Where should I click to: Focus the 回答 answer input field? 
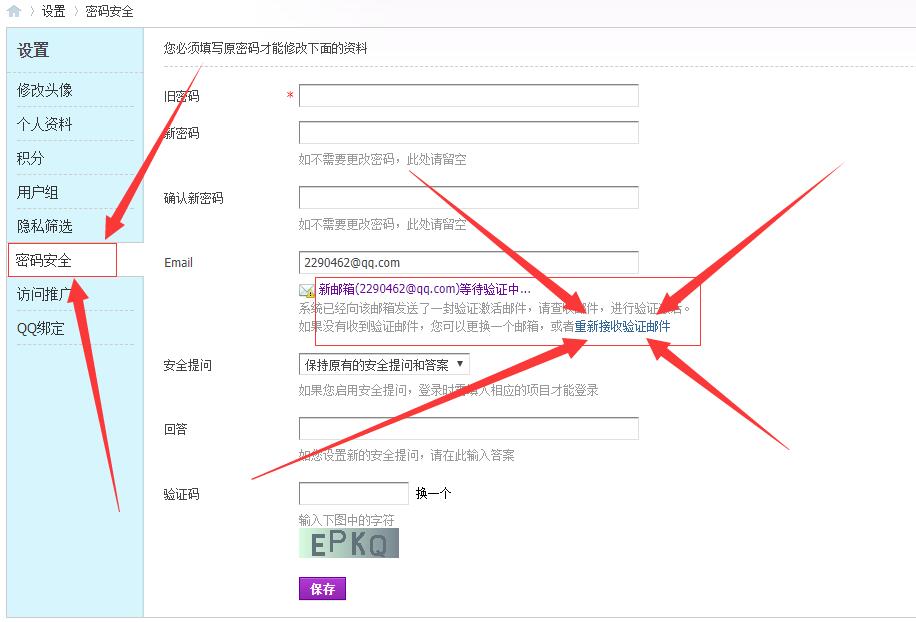tap(469, 429)
